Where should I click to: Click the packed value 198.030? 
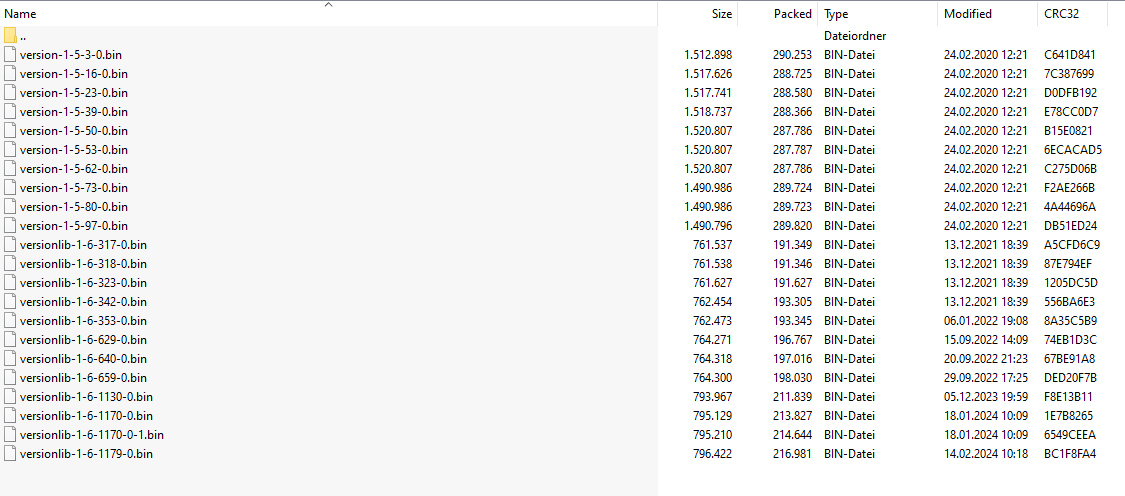[792, 378]
